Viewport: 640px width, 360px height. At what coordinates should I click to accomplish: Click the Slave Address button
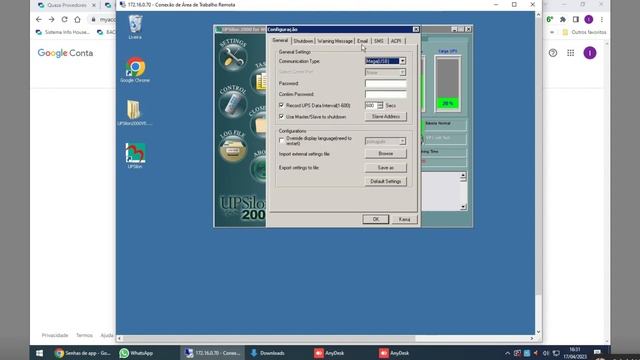pos(386,117)
